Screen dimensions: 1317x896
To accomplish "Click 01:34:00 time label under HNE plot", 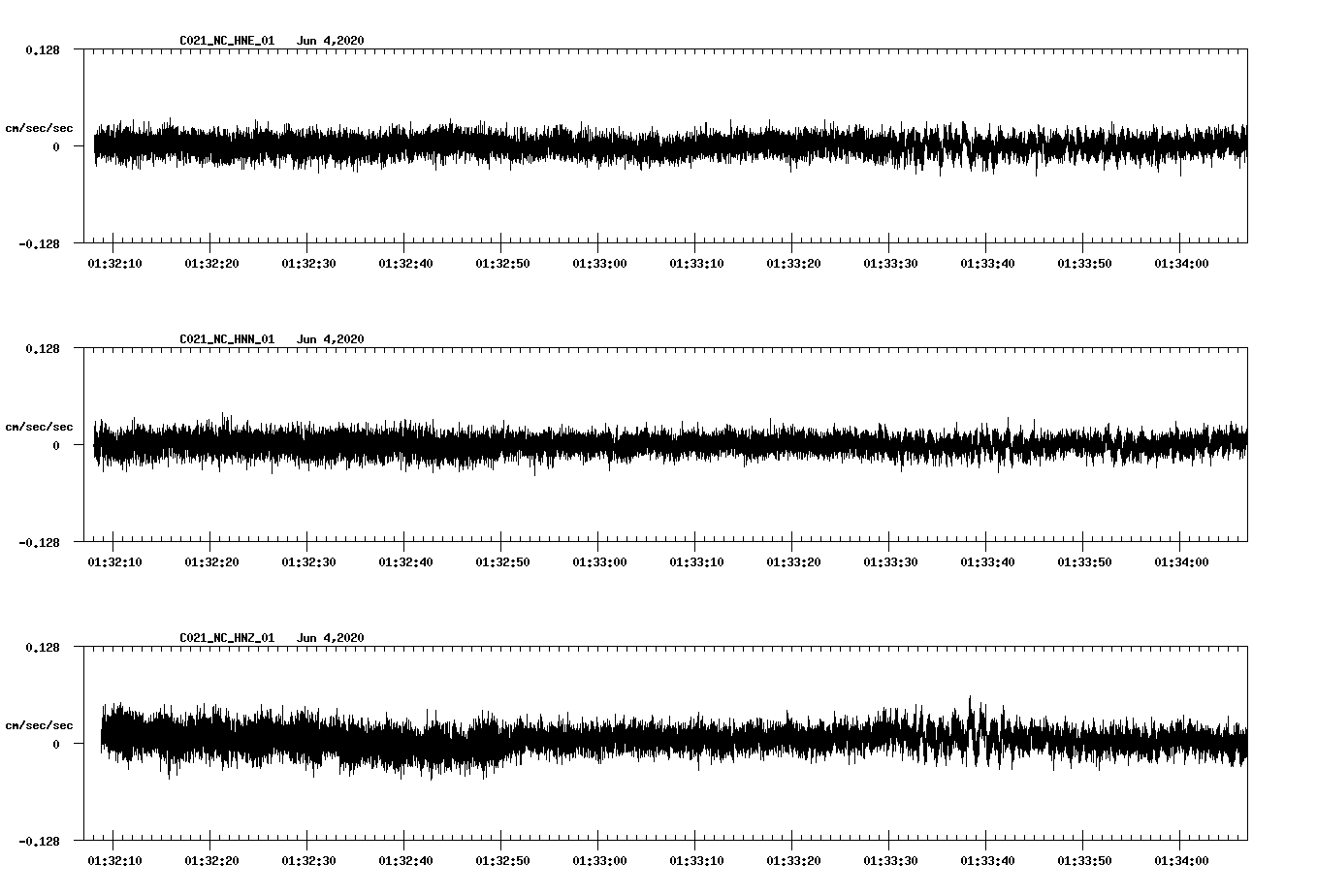I will click(x=1181, y=264).
